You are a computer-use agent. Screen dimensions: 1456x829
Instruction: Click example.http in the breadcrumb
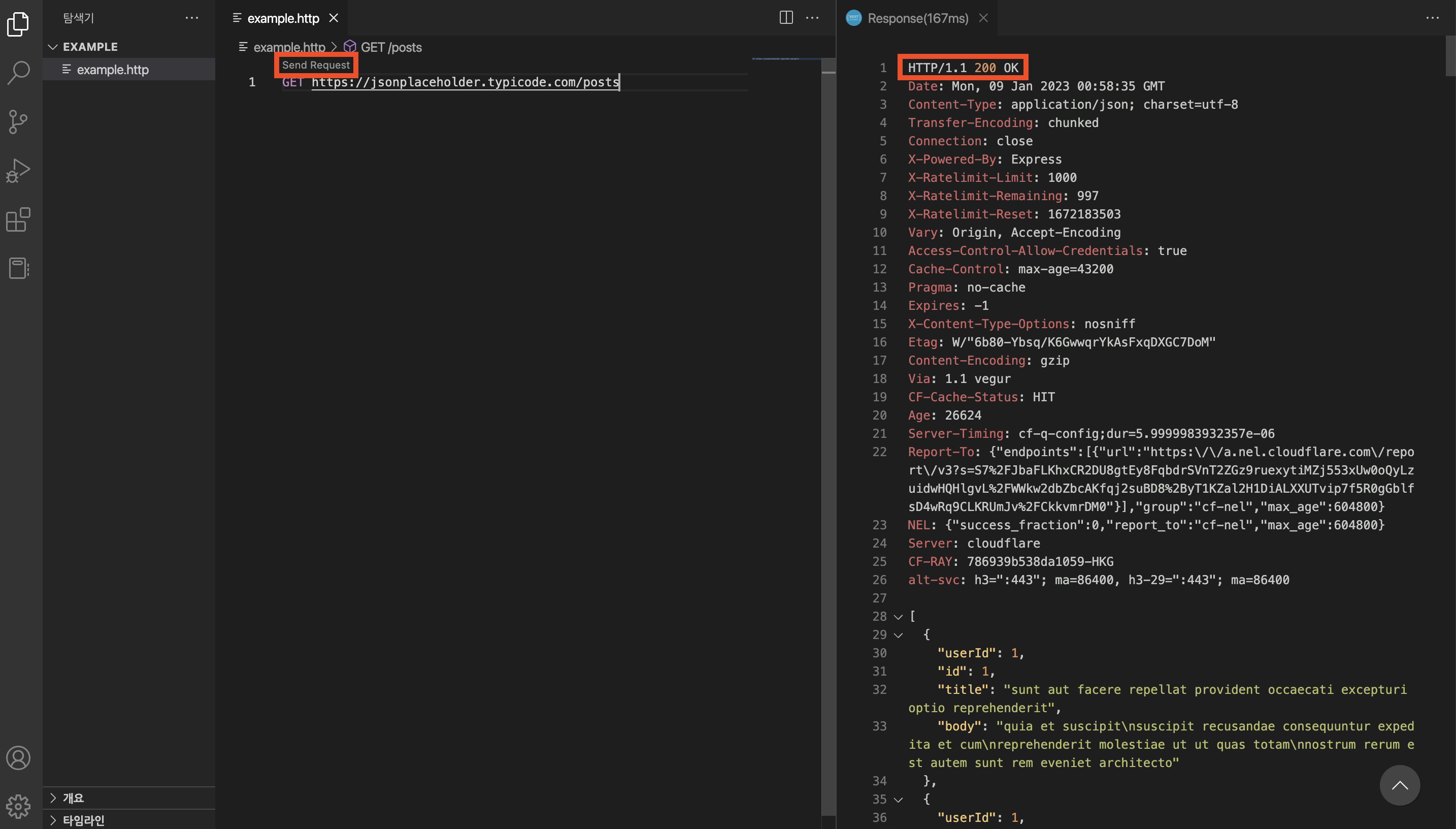[x=289, y=47]
